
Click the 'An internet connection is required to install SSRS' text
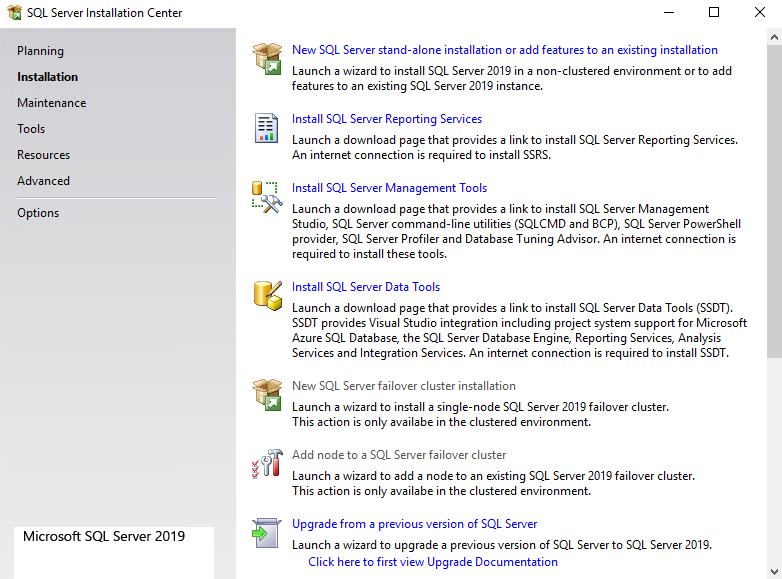click(421, 155)
